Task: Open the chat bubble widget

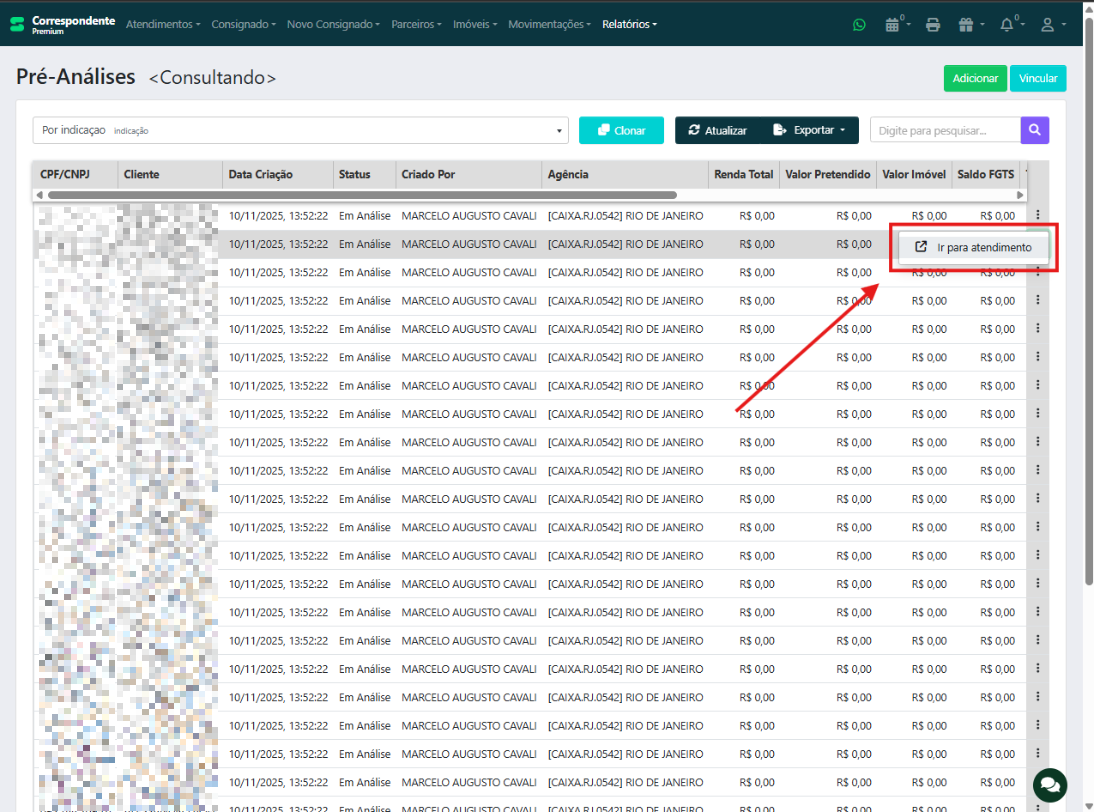Action: point(1050,784)
